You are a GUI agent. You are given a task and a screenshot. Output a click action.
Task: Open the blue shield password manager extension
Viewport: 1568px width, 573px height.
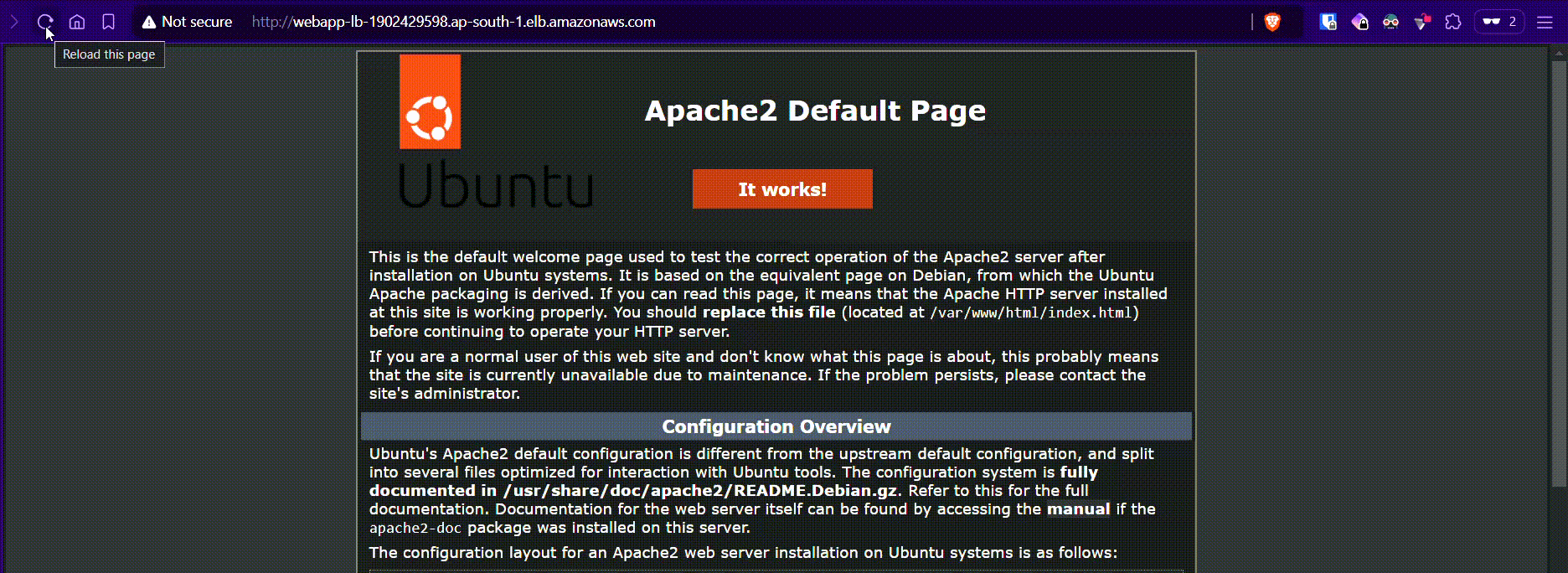click(1328, 23)
